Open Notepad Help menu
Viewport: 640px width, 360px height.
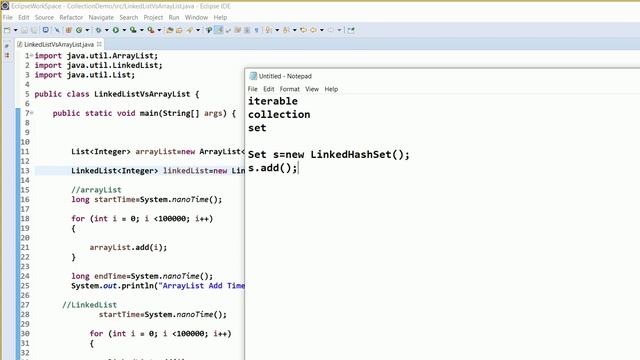pos(331,89)
